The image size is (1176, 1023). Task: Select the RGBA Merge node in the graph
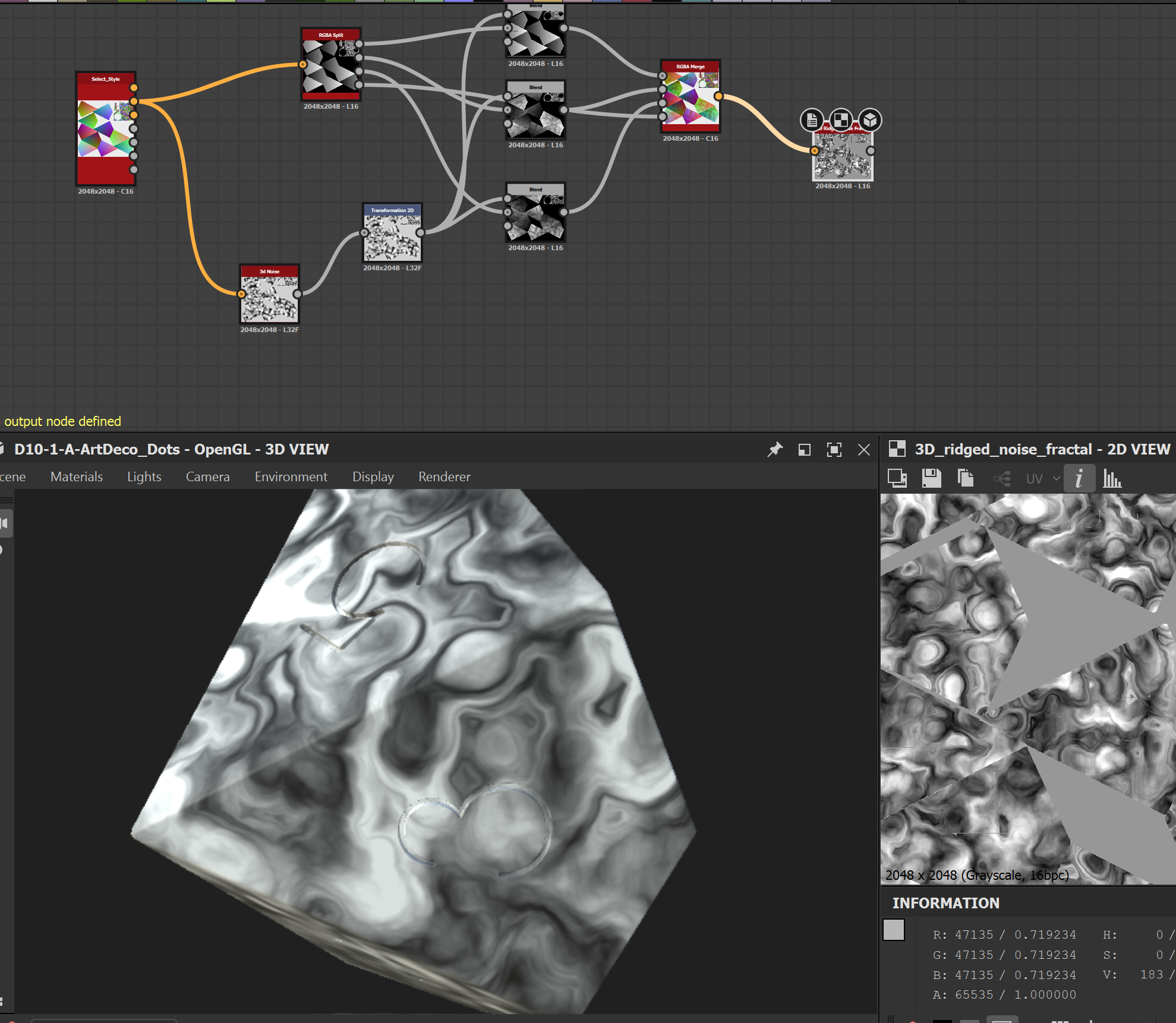point(689,98)
